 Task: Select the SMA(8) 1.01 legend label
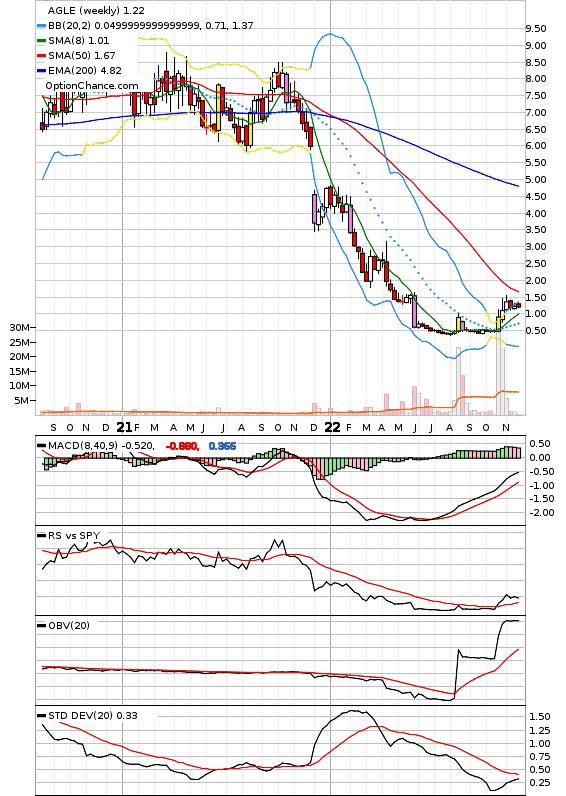click(79, 41)
